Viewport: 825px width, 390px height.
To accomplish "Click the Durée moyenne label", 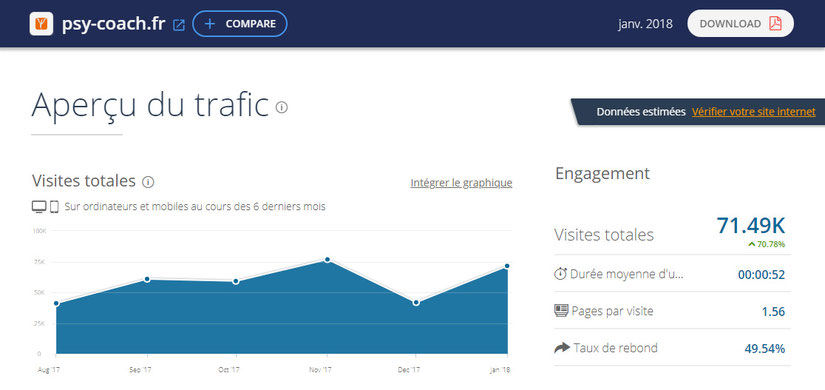I will point(627,274).
